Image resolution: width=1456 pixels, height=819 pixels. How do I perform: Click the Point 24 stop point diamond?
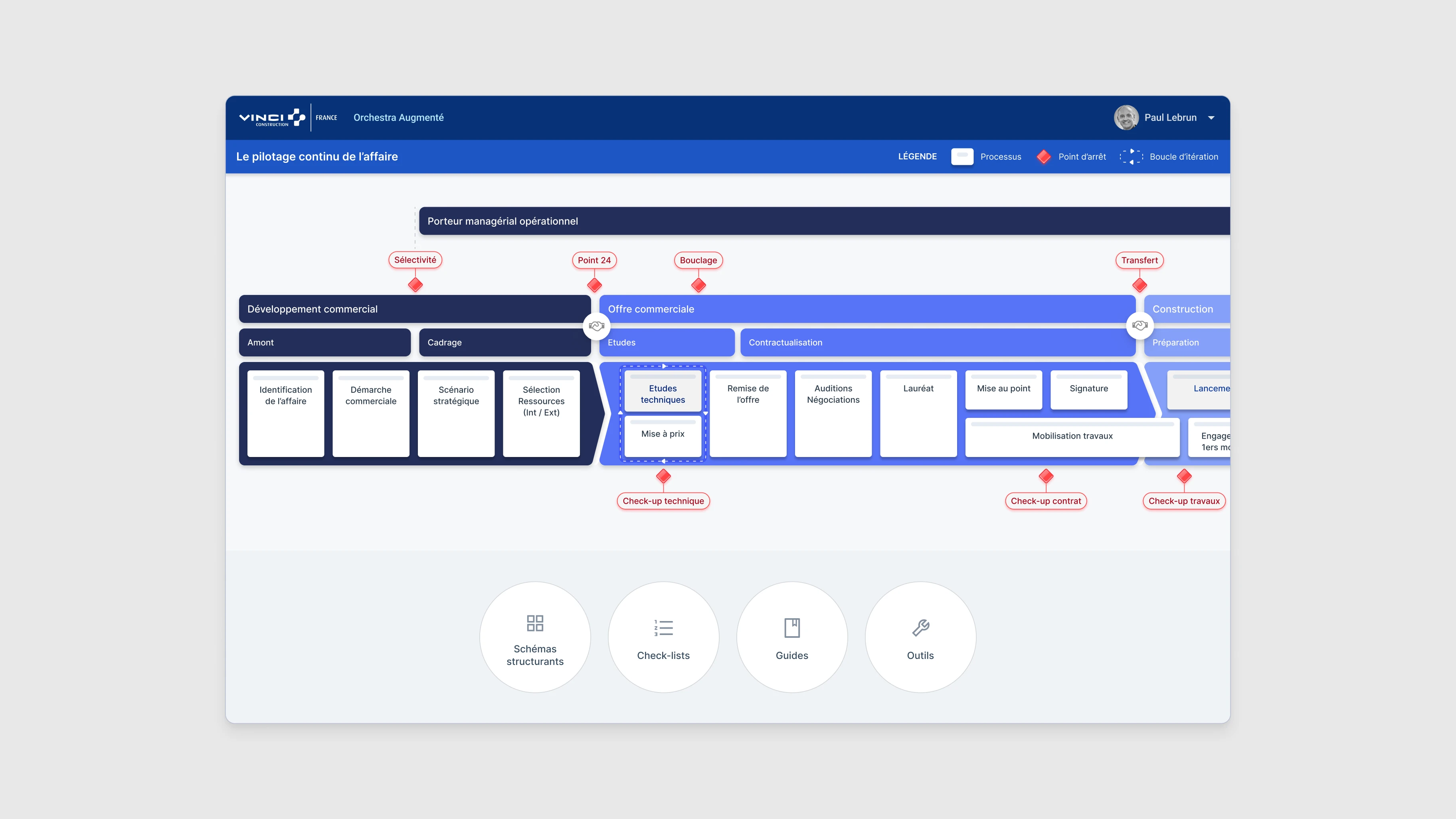click(594, 285)
